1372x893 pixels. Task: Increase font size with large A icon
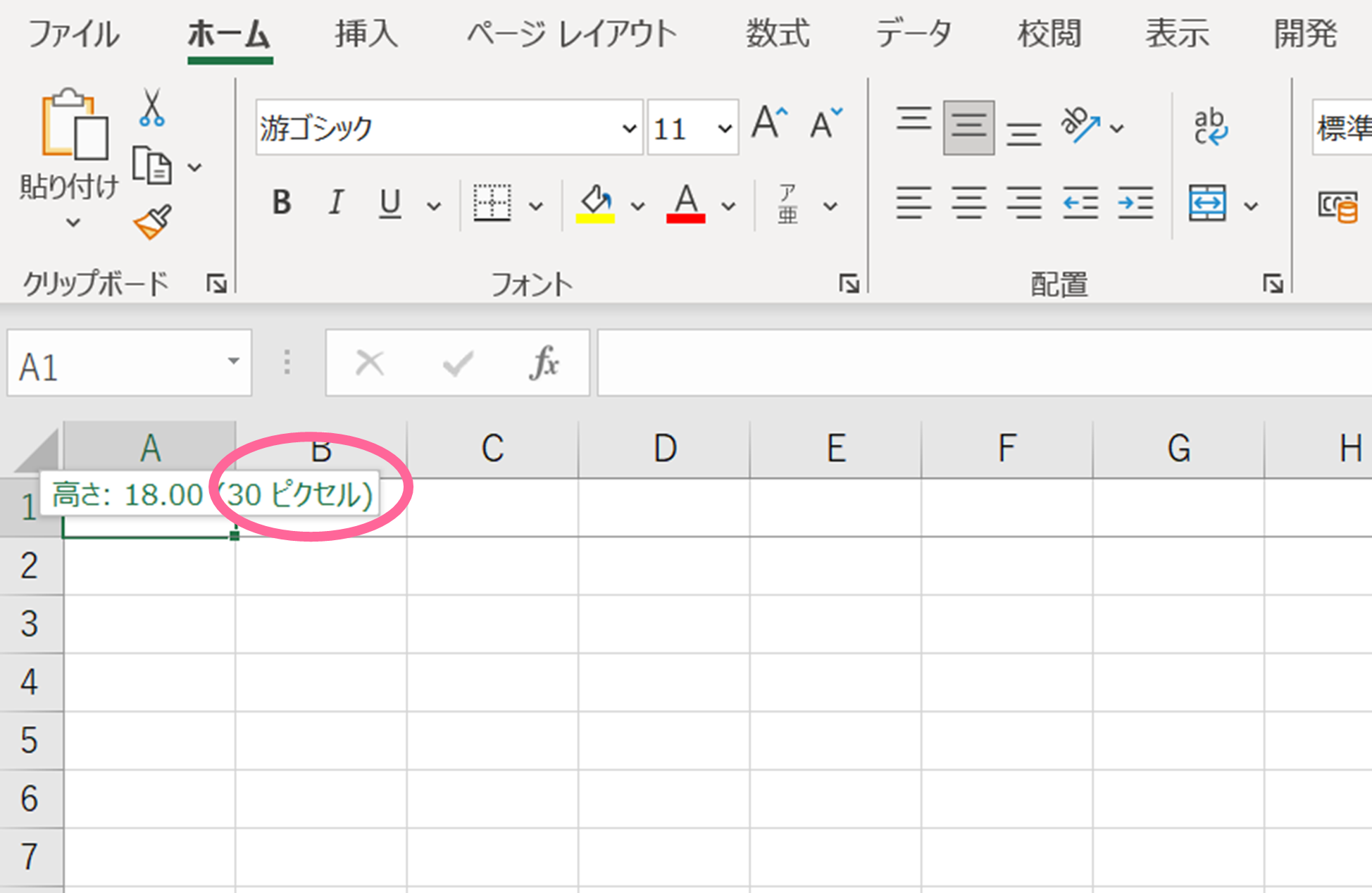[769, 123]
